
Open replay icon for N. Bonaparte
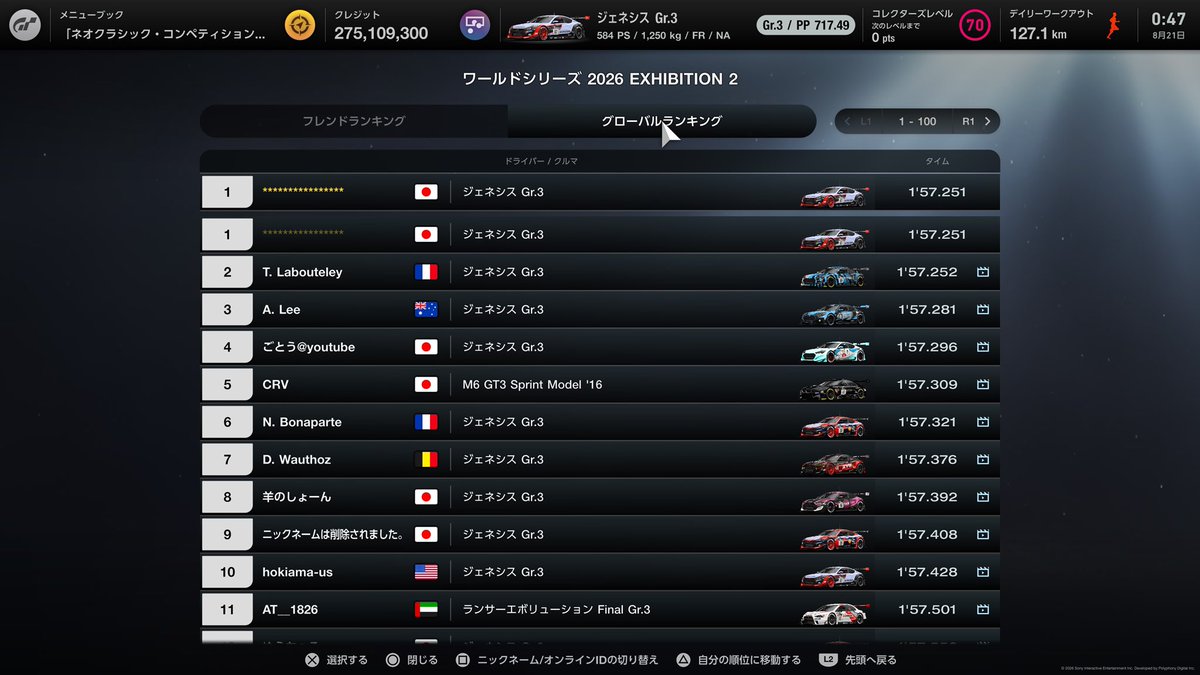pos(983,422)
